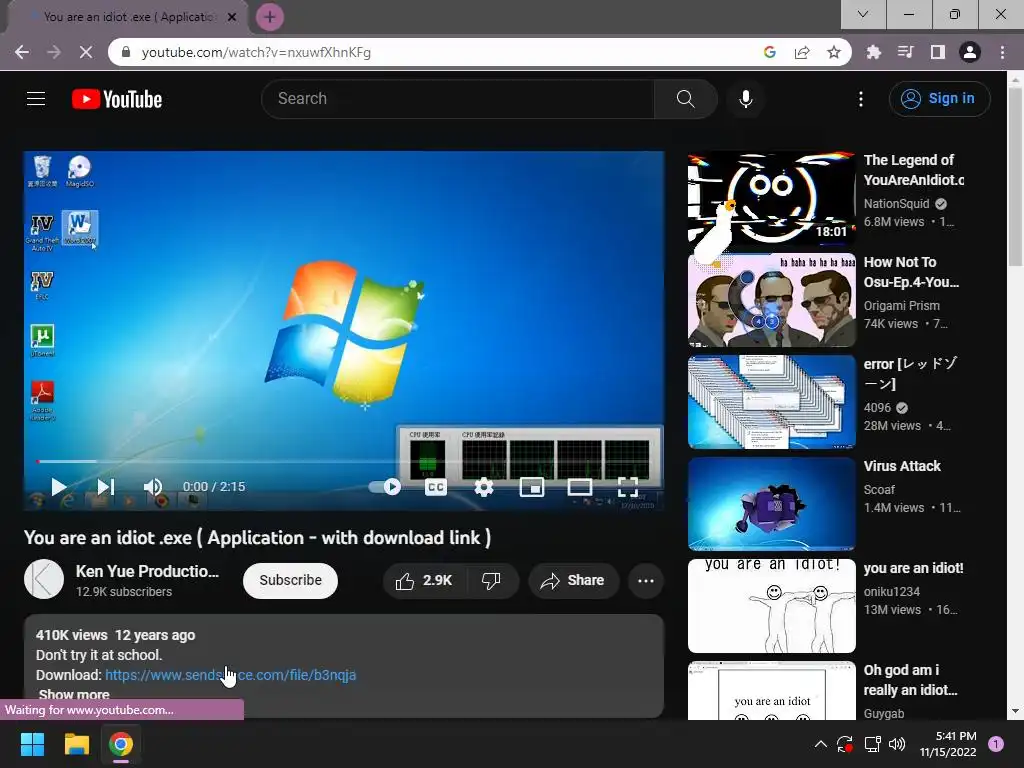Click the video progress bar

(x=344, y=461)
